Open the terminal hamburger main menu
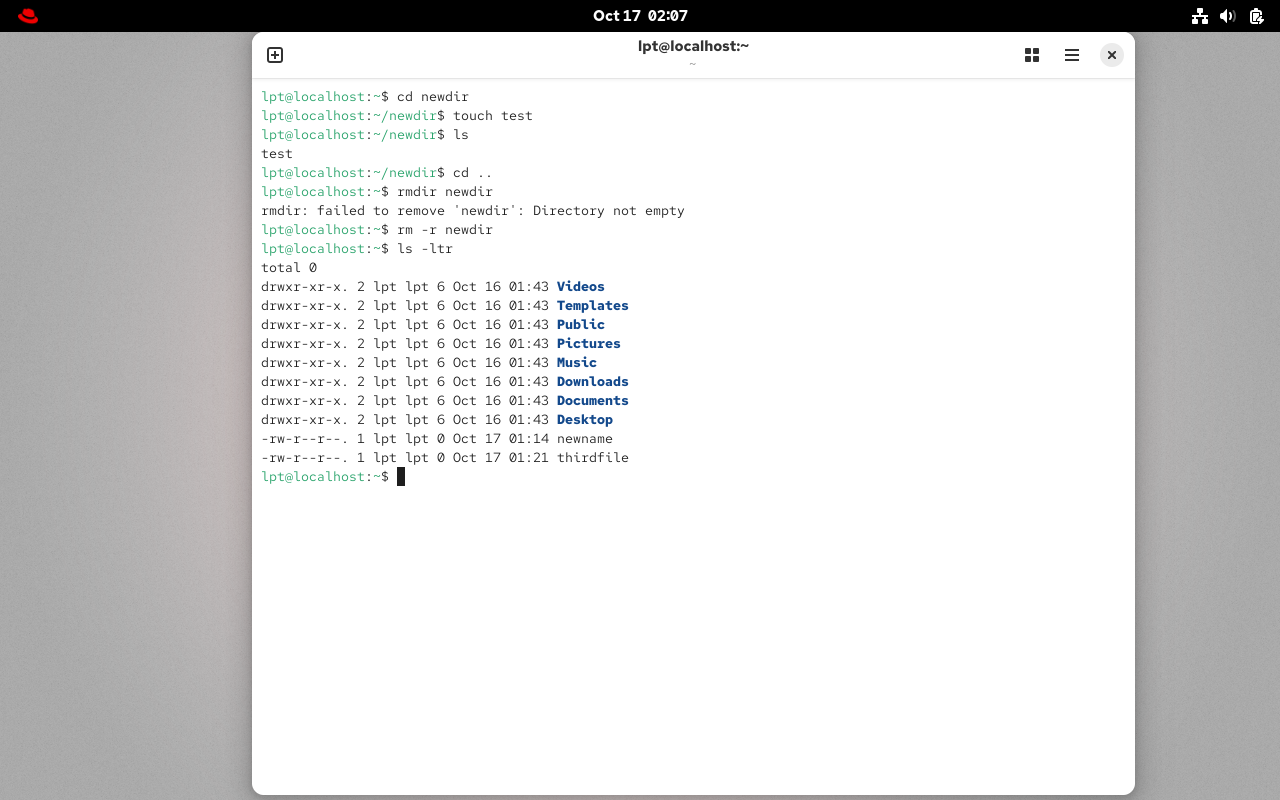This screenshot has height=800, width=1280. [1072, 55]
